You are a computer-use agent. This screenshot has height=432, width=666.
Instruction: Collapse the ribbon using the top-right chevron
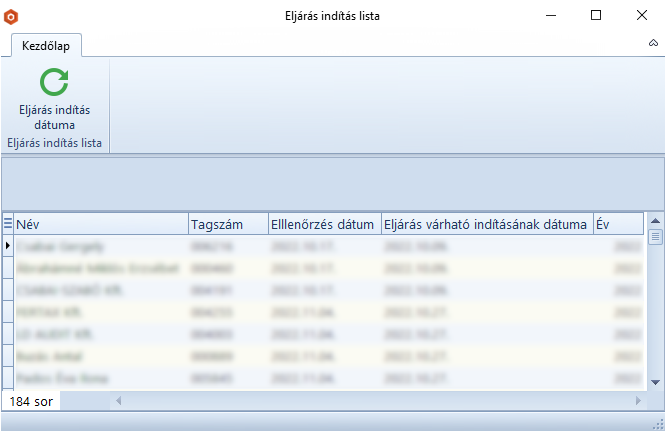[x=653, y=45]
